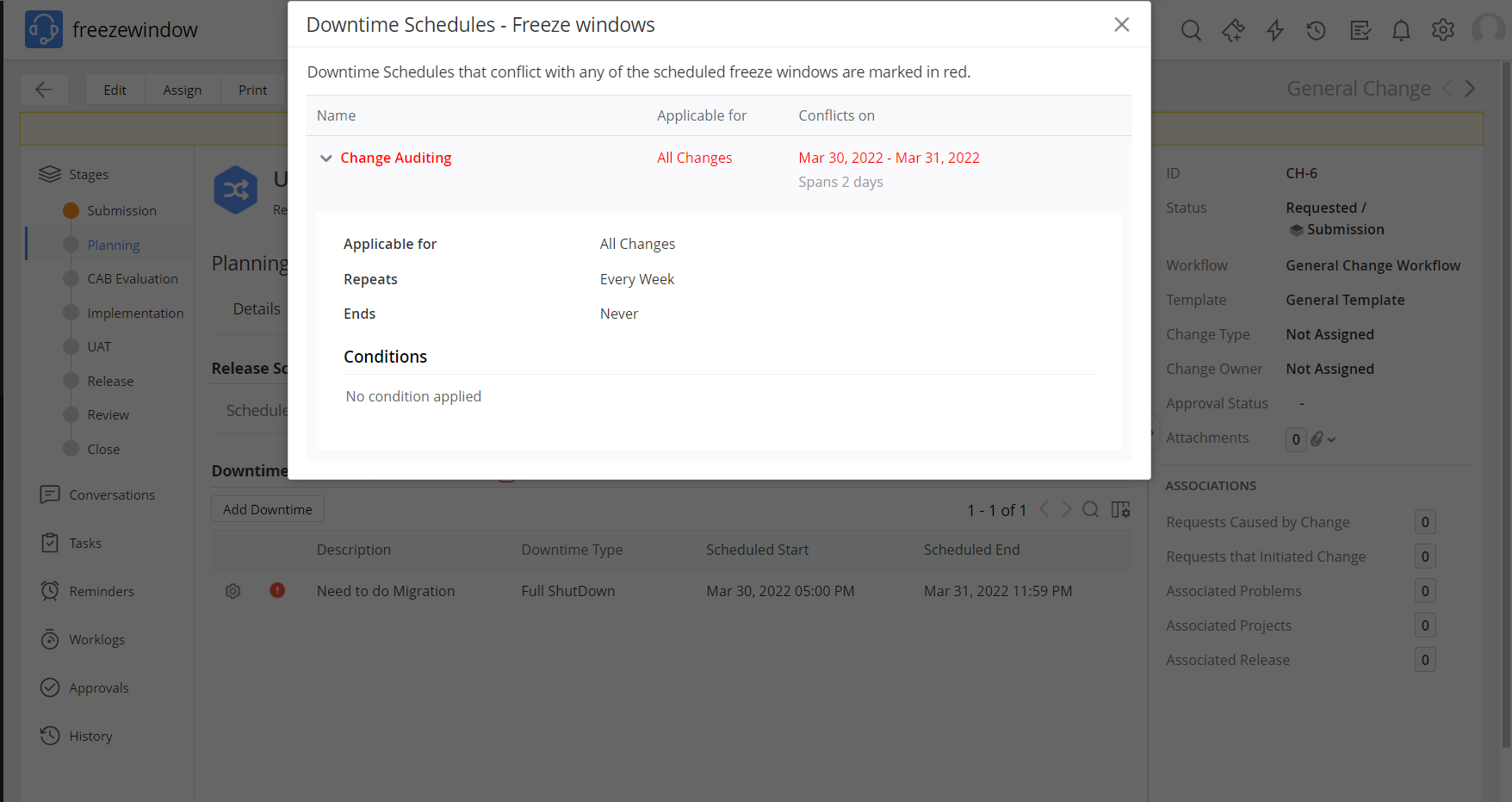Go to next change arrow
The height and width of the screenshot is (802, 1512).
click(x=1470, y=88)
